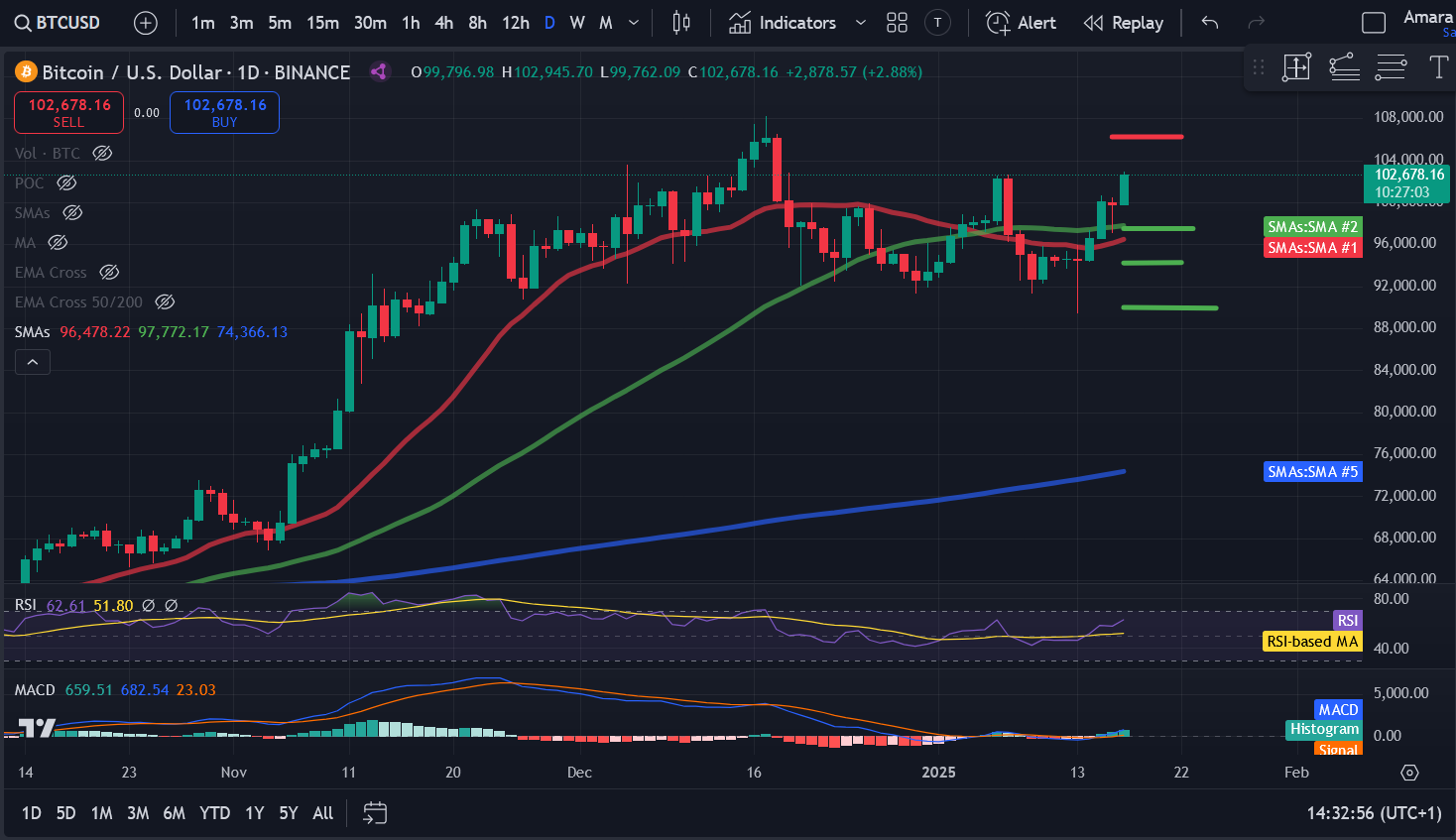
Task: Open timezone menu 14:32:56 (UTC+1)
Action: [1374, 813]
